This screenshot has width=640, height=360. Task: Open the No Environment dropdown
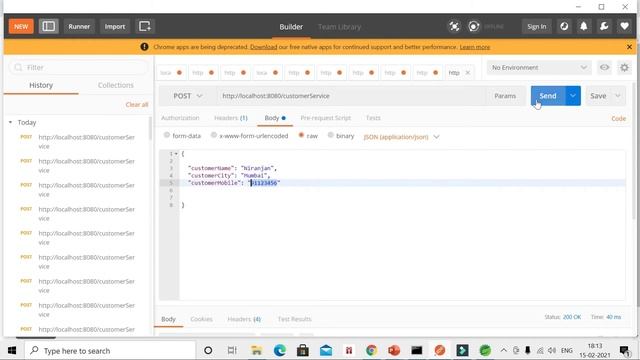(x=539, y=67)
